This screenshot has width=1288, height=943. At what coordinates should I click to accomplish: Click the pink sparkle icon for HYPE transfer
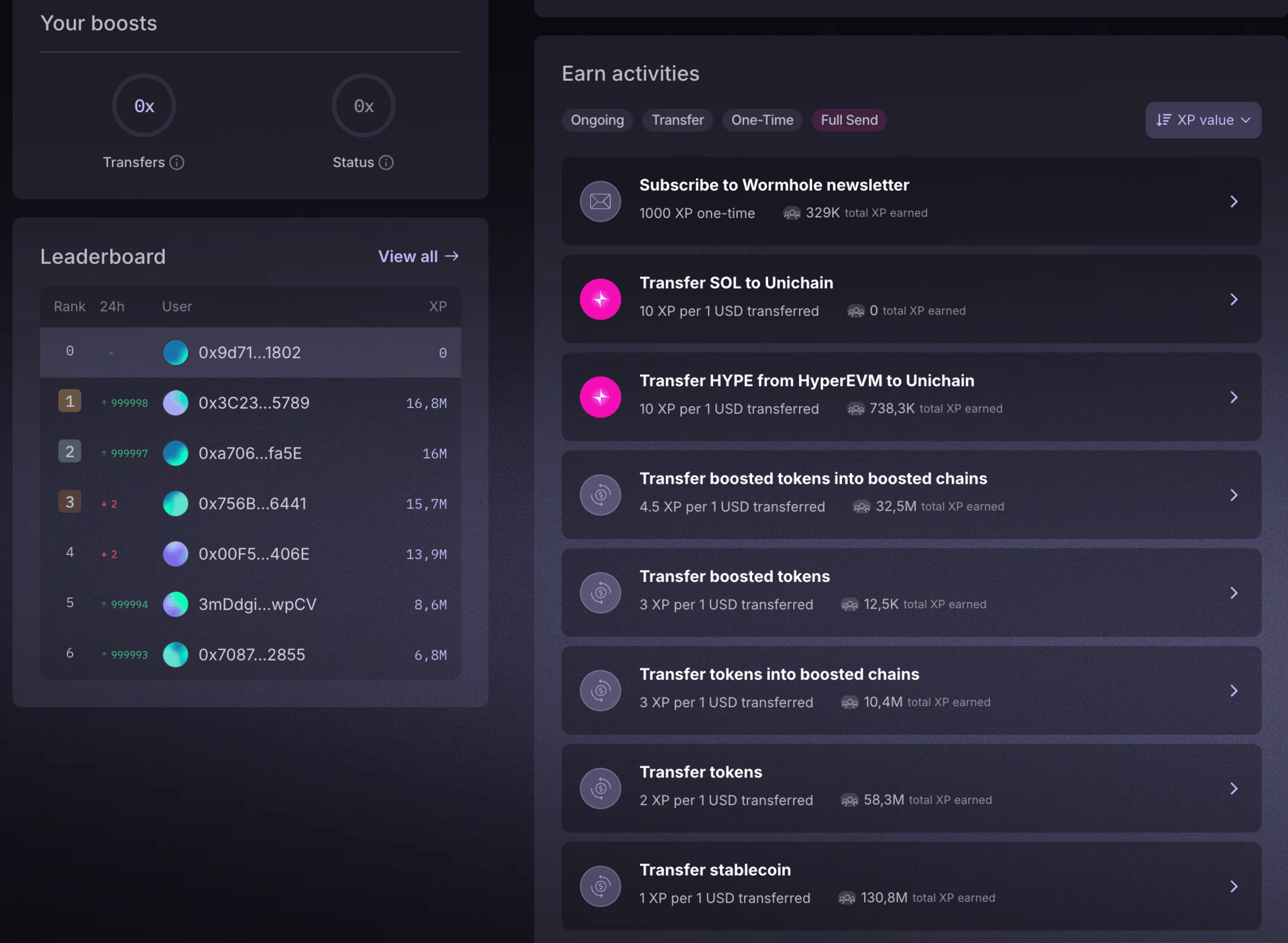point(600,397)
